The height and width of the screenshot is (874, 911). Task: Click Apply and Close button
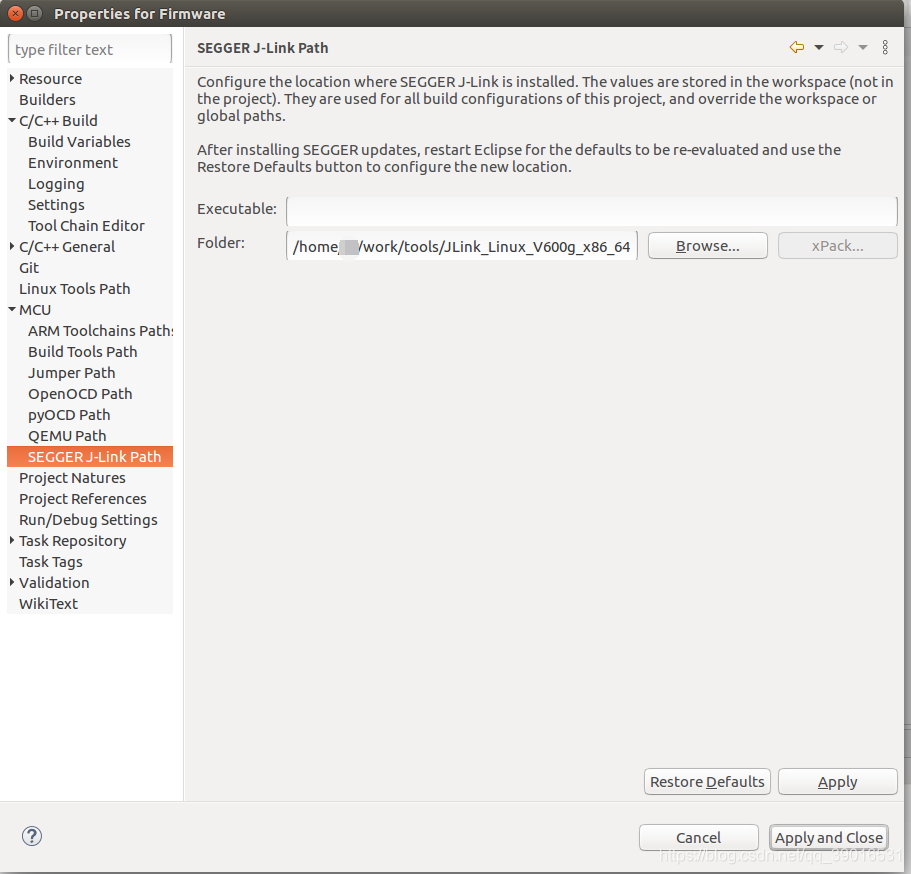(x=828, y=837)
